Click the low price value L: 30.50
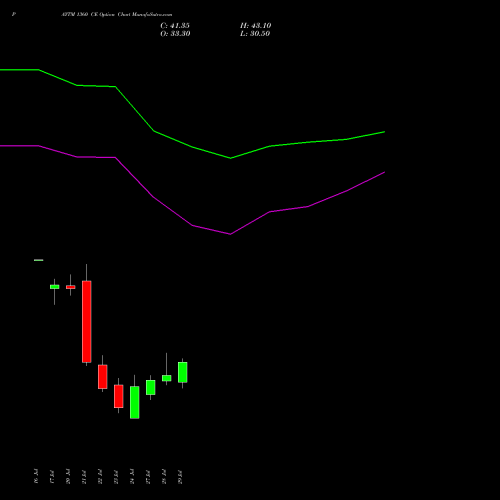The image size is (500, 500). pyautogui.click(x=255, y=34)
